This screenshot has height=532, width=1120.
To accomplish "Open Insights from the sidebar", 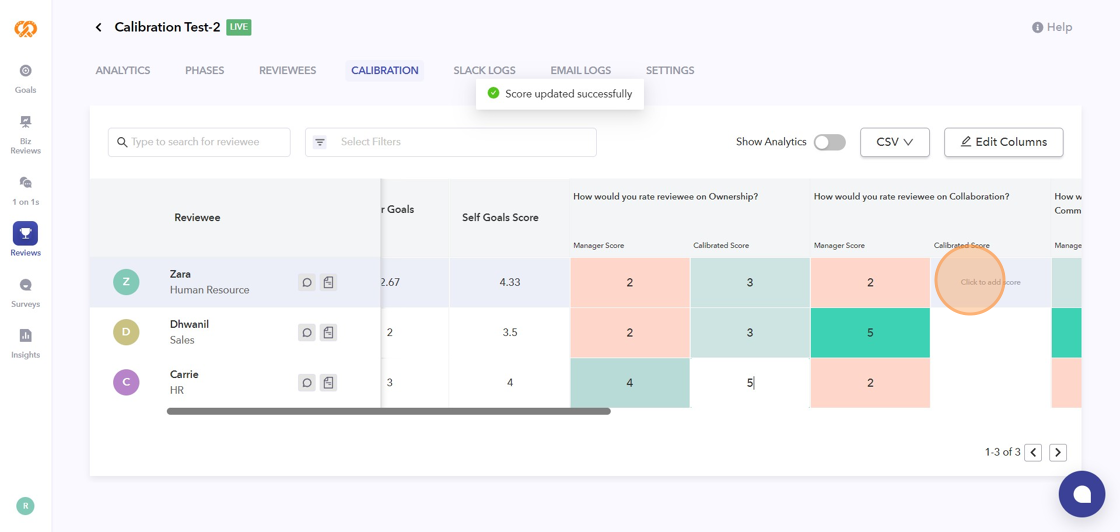I will (x=25, y=343).
